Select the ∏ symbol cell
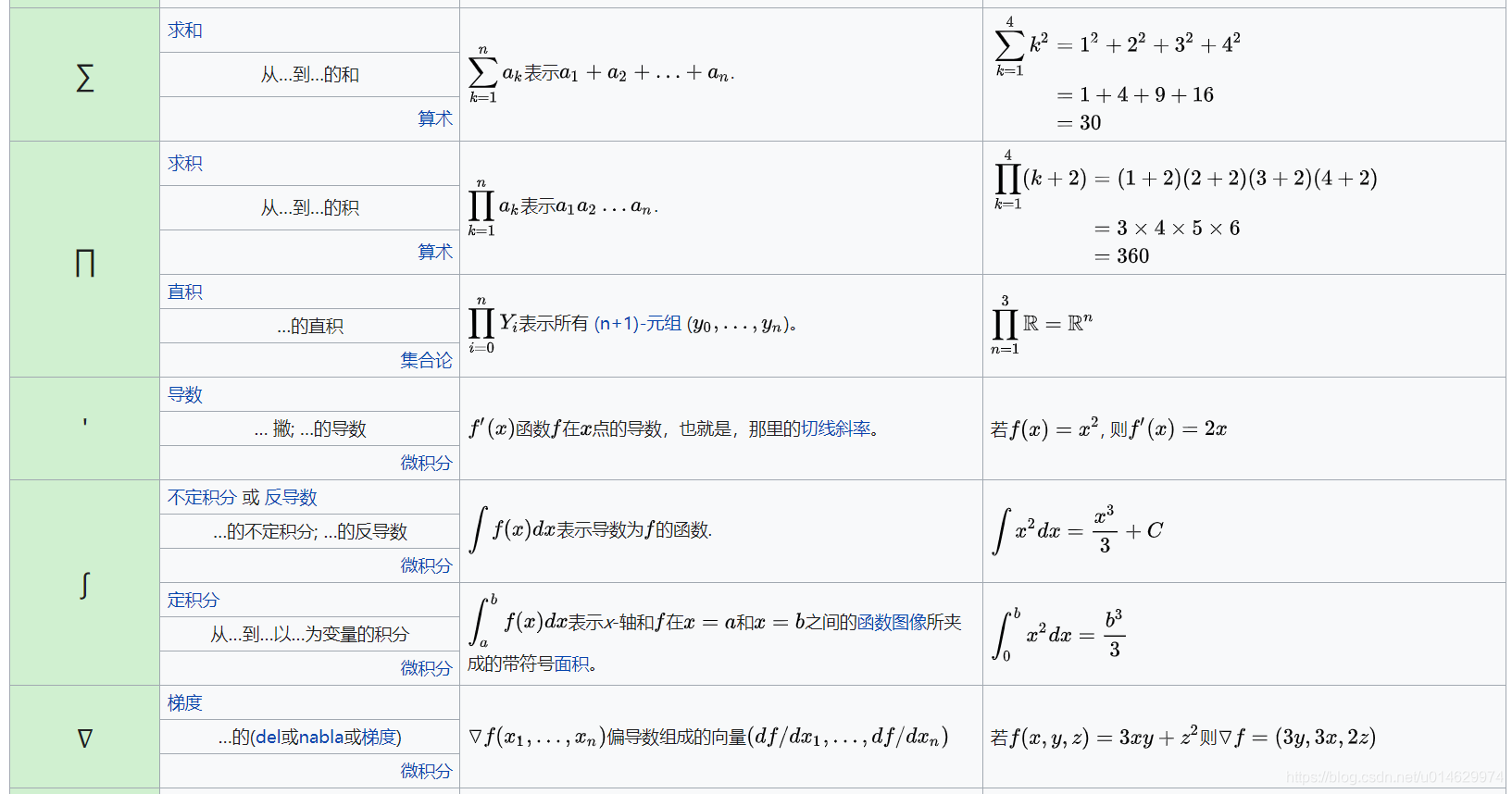This screenshot has height=794, width=1512. (84, 259)
